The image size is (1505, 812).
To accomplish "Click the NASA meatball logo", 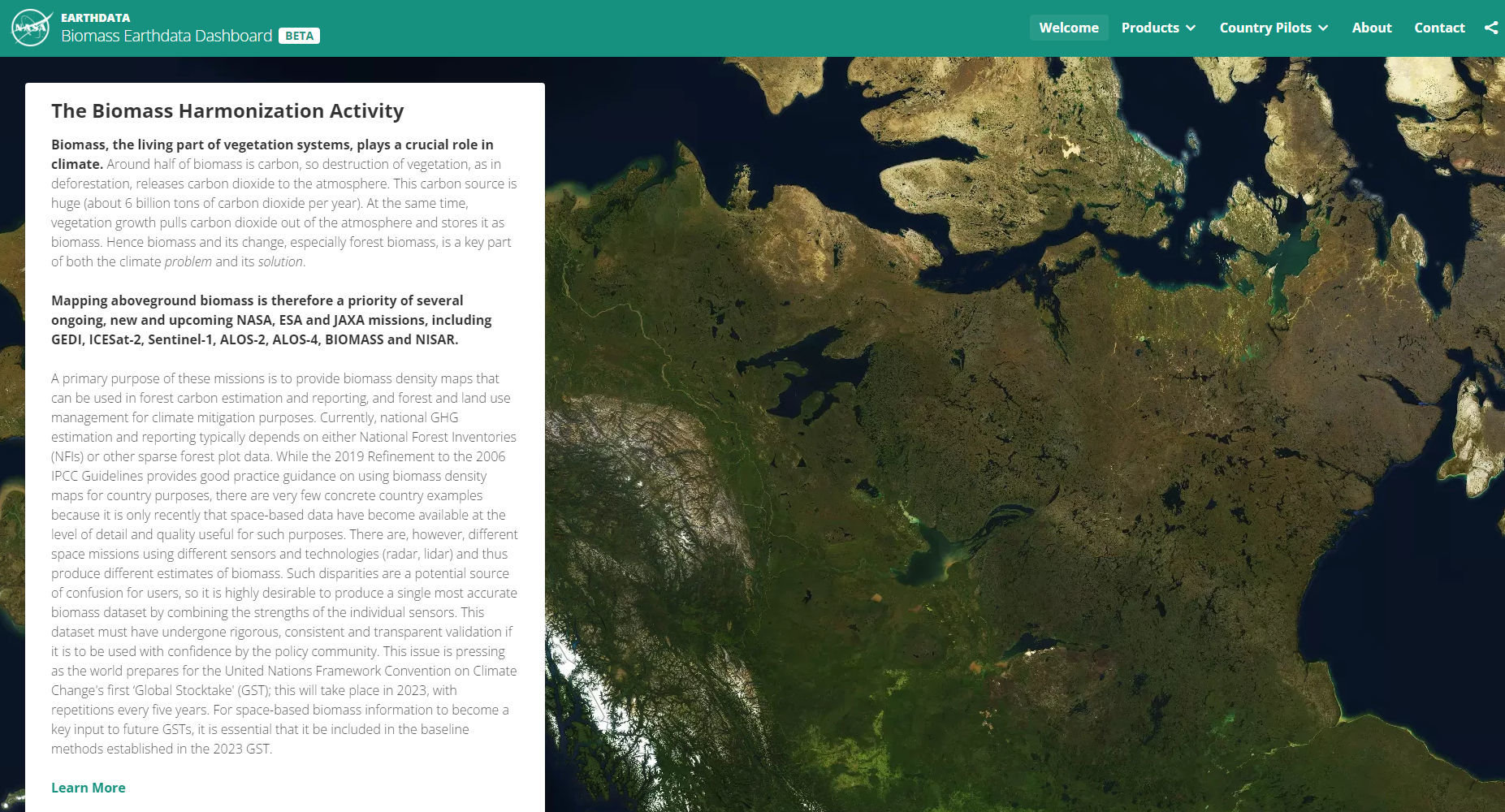I will click(31, 28).
